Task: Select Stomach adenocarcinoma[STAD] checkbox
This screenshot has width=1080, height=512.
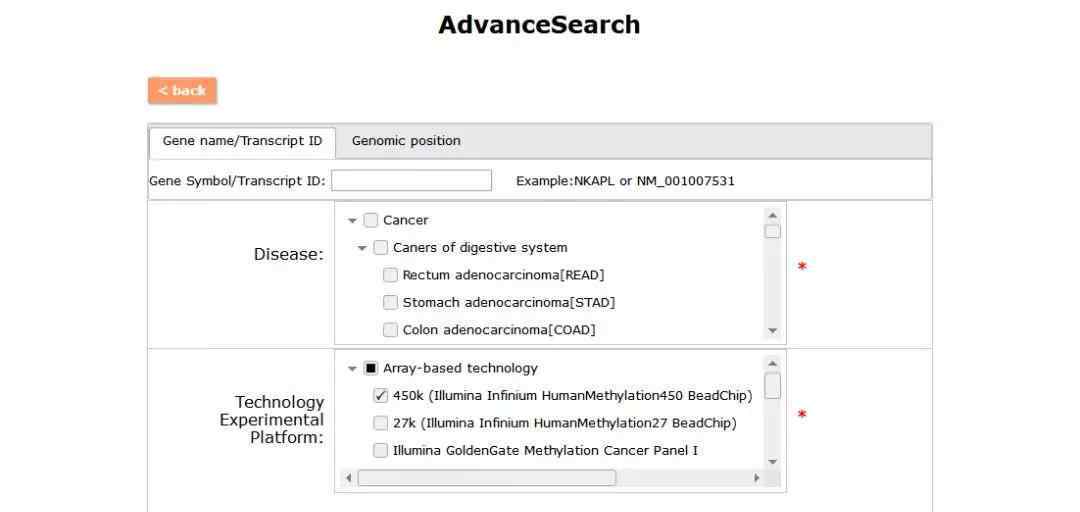Action: (390, 303)
